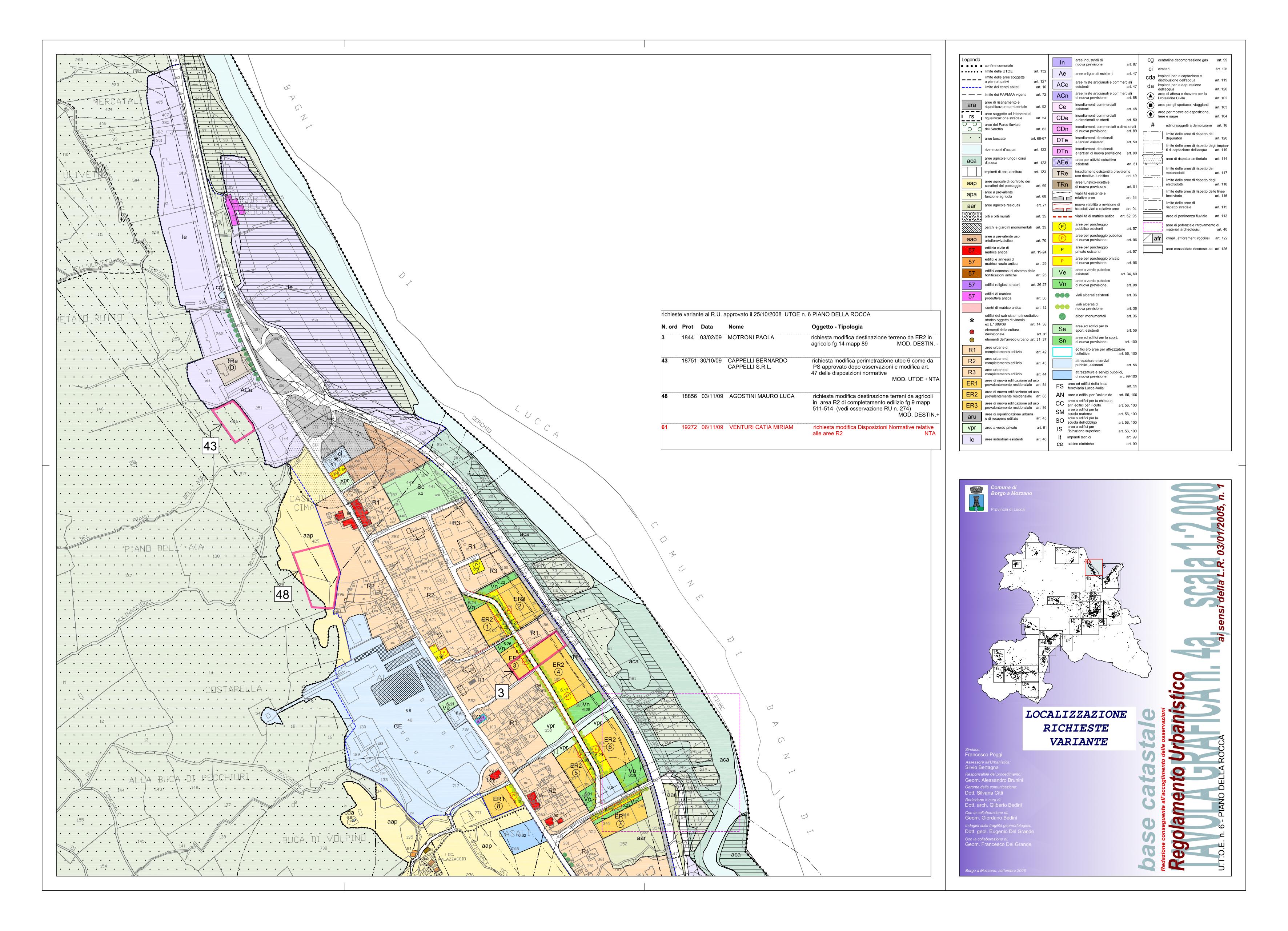Click the hash symbol for demolition buildings
The width and height of the screenshot is (1288, 931).
pos(1152,125)
